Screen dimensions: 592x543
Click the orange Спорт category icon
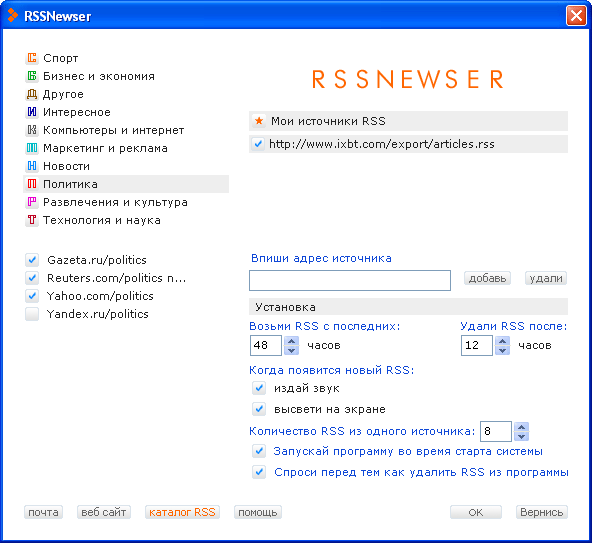pyautogui.click(x=32, y=58)
